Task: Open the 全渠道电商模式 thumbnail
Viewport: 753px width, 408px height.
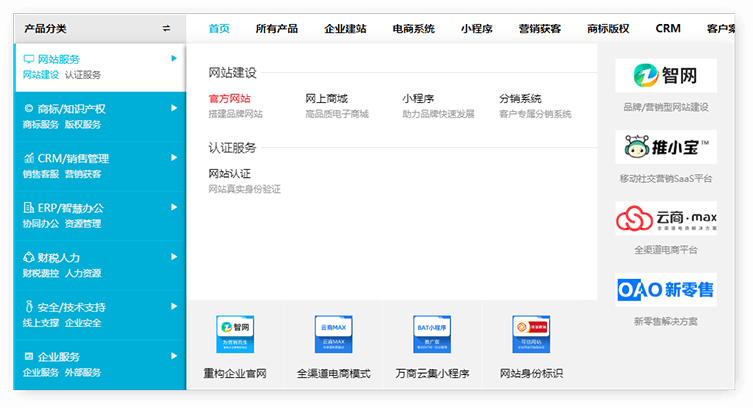Action: coord(333,335)
